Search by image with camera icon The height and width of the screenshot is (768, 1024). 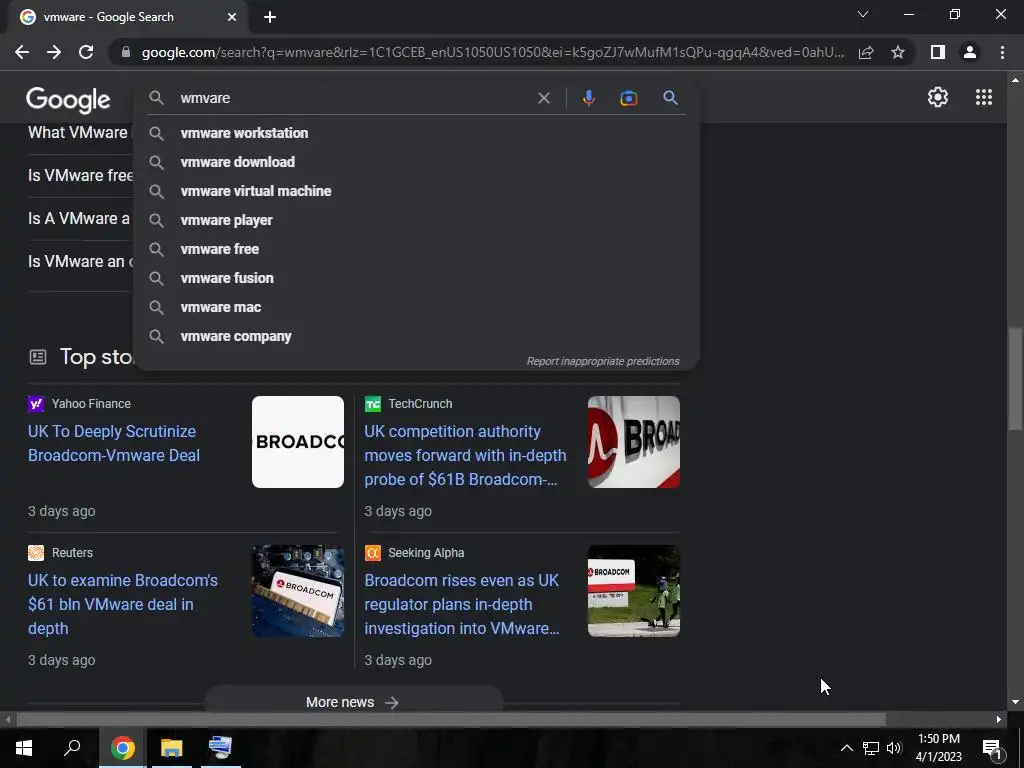tap(628, 98)
